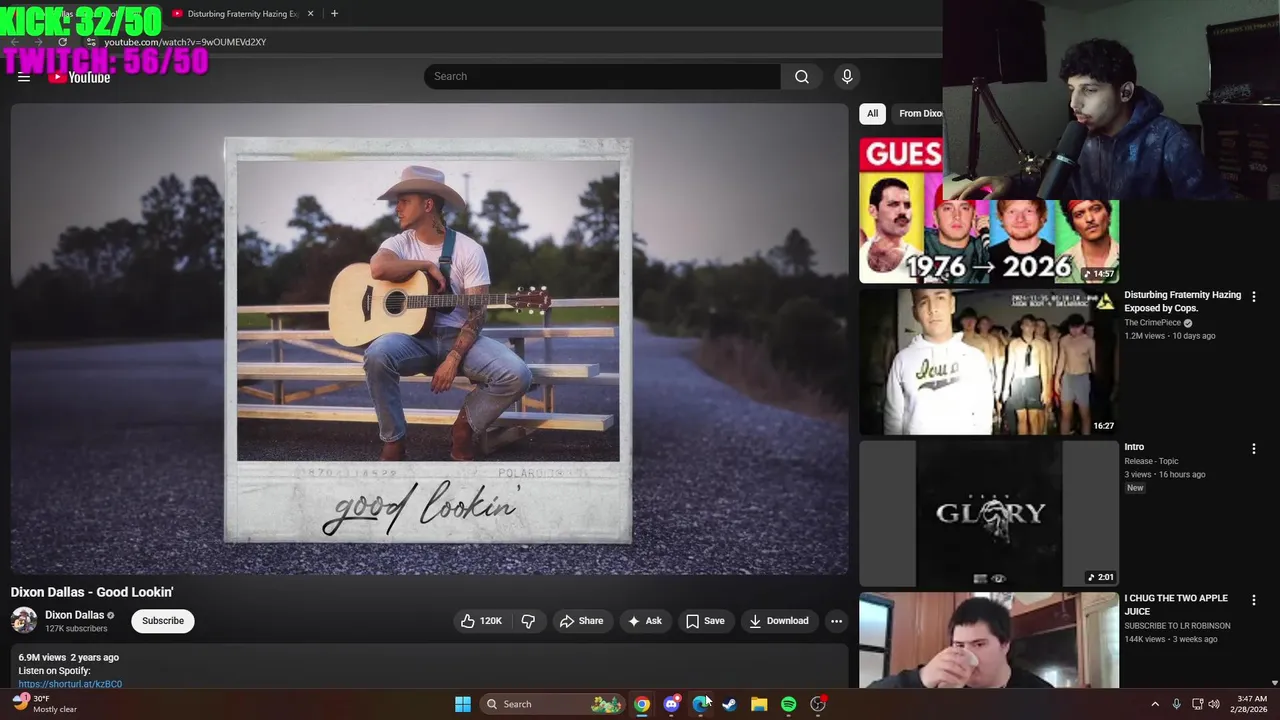Open the apple juice video thumbnail
The height and width of the screenshot is (720, 1280).
coord(989,641)
